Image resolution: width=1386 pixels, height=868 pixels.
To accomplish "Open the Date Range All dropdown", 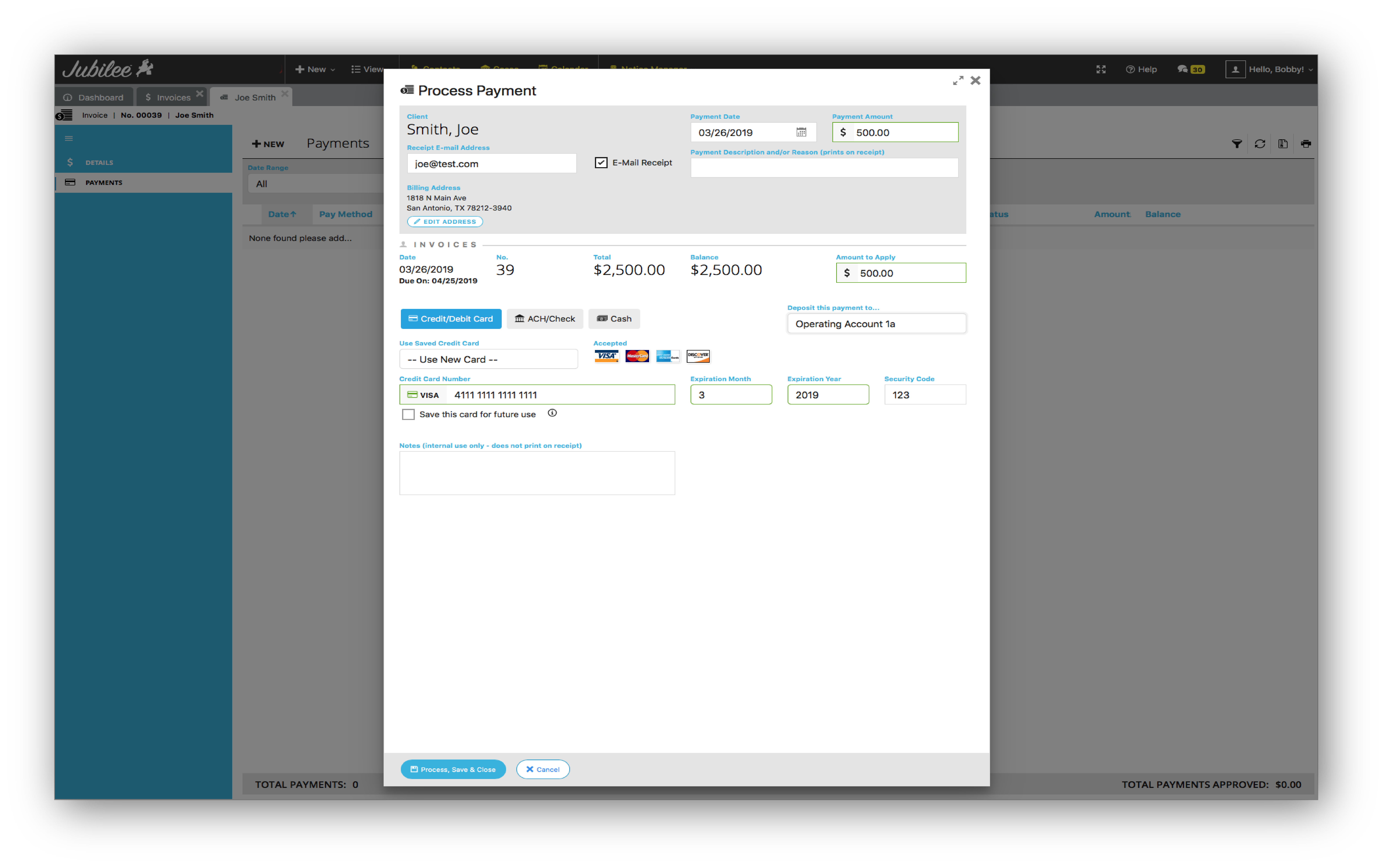I will pyautogui.click(x=315, y=184).
